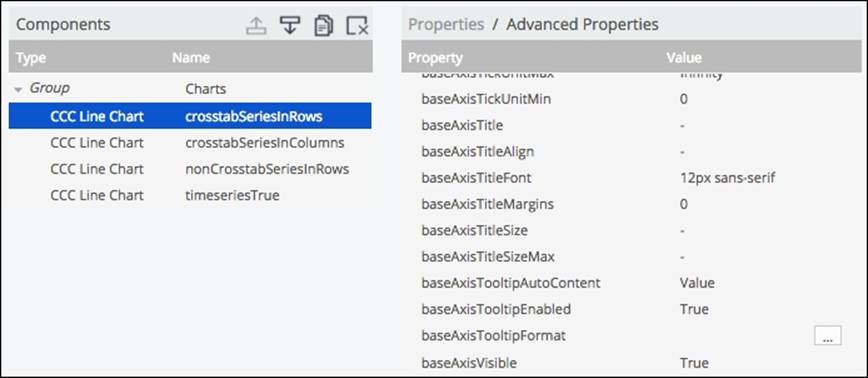Click the baseAxisTitleSizeMax property name
This screenshot has width=868, height=378.
coord(488,257)
